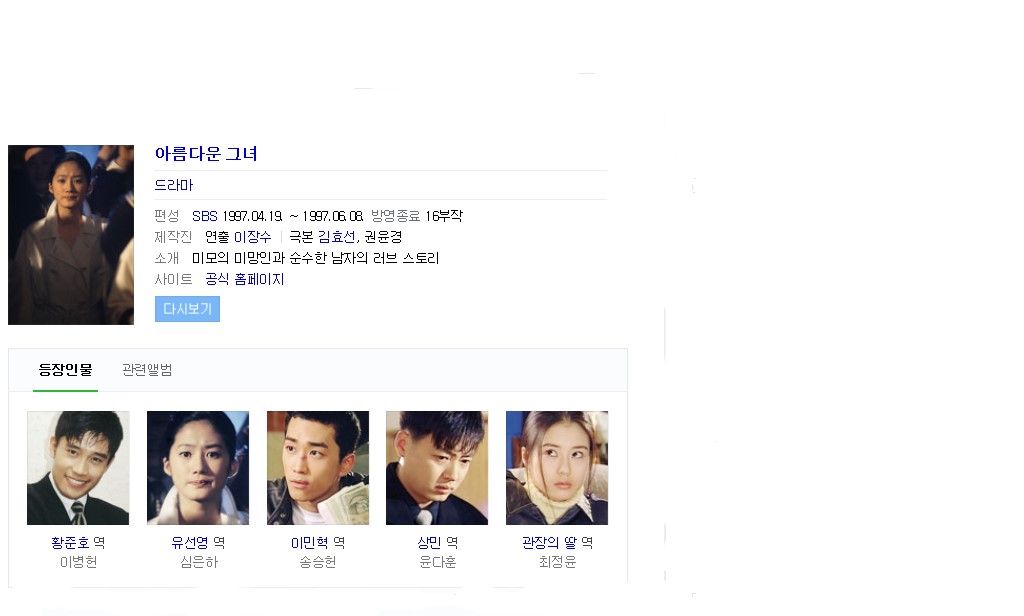
Task: Click 이병헌's cast photo
Action: pyautogui.click(x=78, y=468)
